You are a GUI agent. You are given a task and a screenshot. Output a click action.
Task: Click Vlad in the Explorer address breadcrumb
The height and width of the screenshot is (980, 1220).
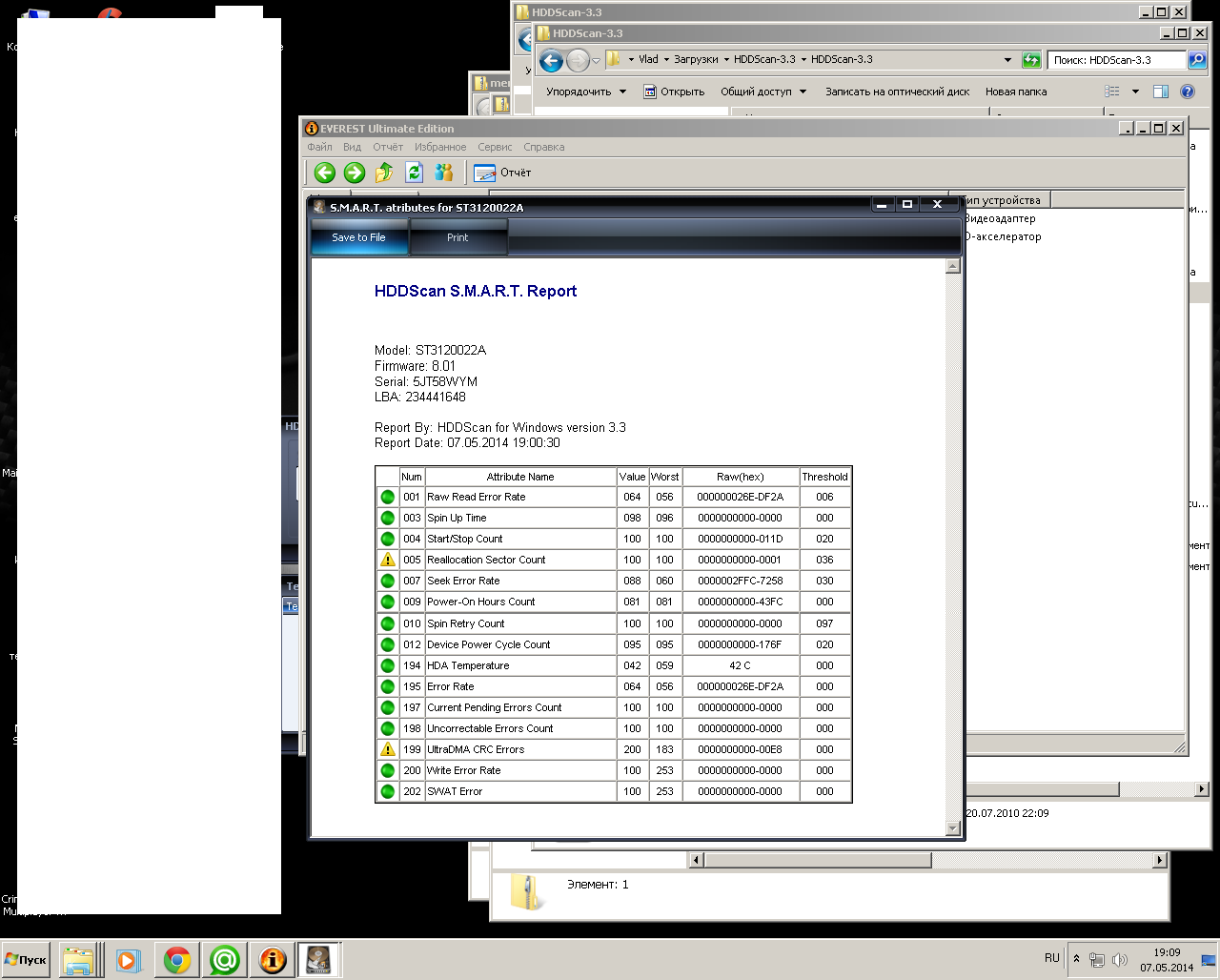648,59
